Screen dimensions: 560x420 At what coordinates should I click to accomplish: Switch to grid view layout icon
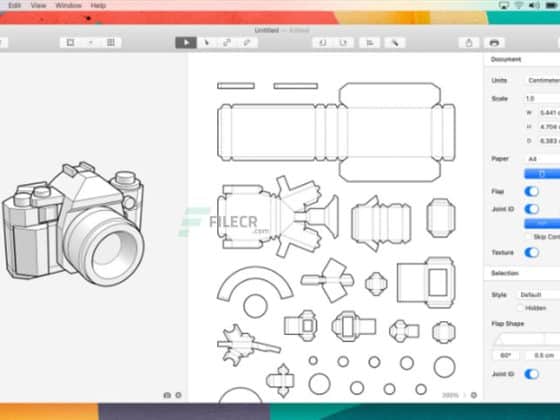tap(111, 43)
